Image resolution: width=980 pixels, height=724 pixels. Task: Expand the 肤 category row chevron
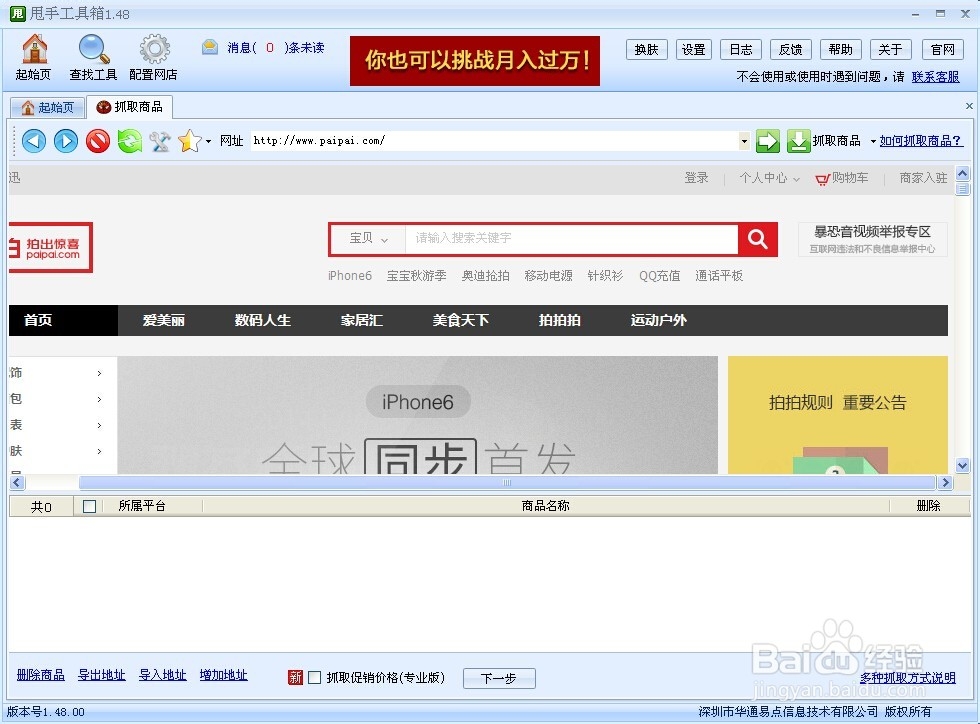pyautogui.click(x=99, y=451)
